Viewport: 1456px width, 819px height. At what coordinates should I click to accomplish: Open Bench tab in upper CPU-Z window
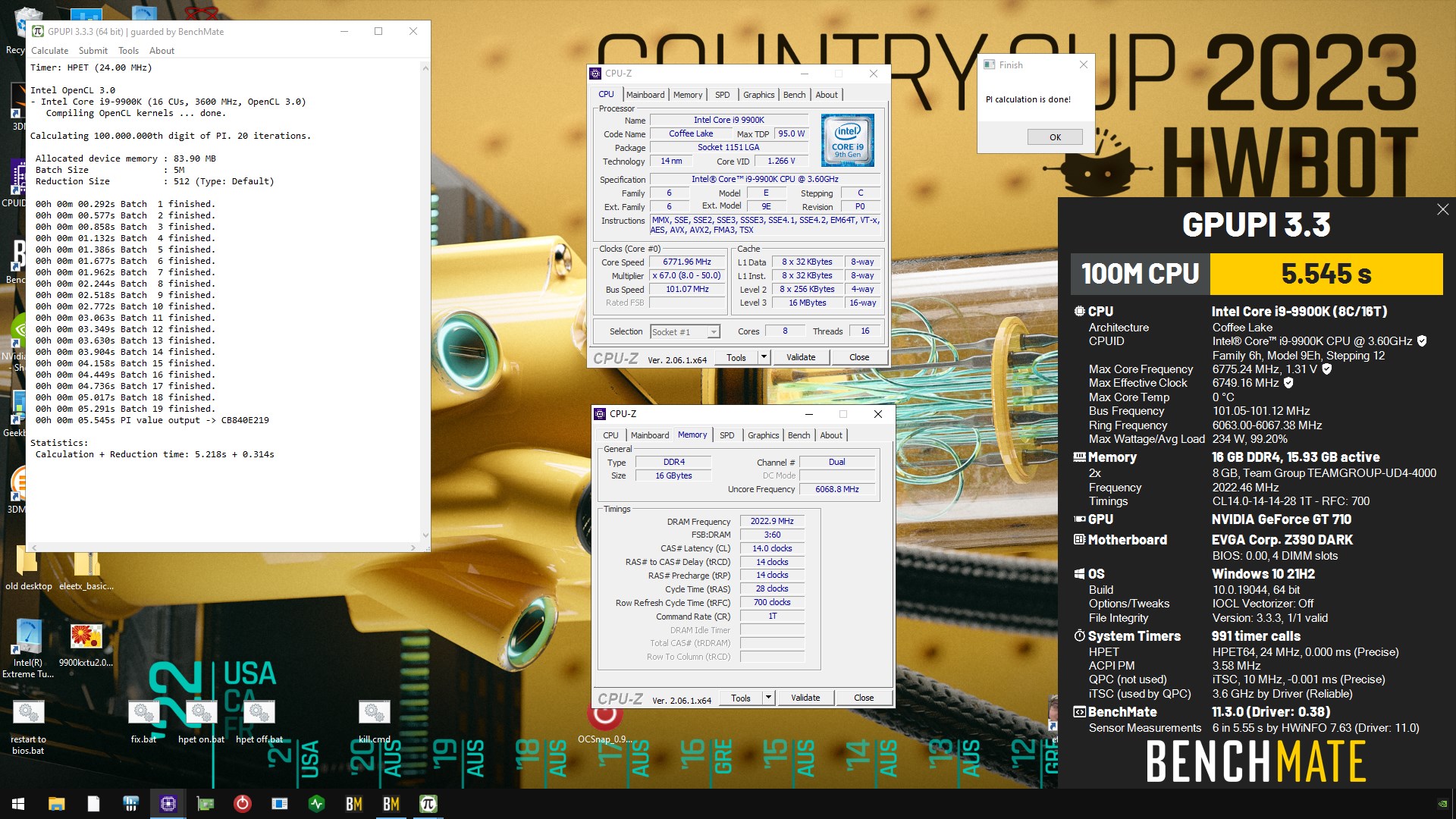pyautogui.click(x=795, y=95)
